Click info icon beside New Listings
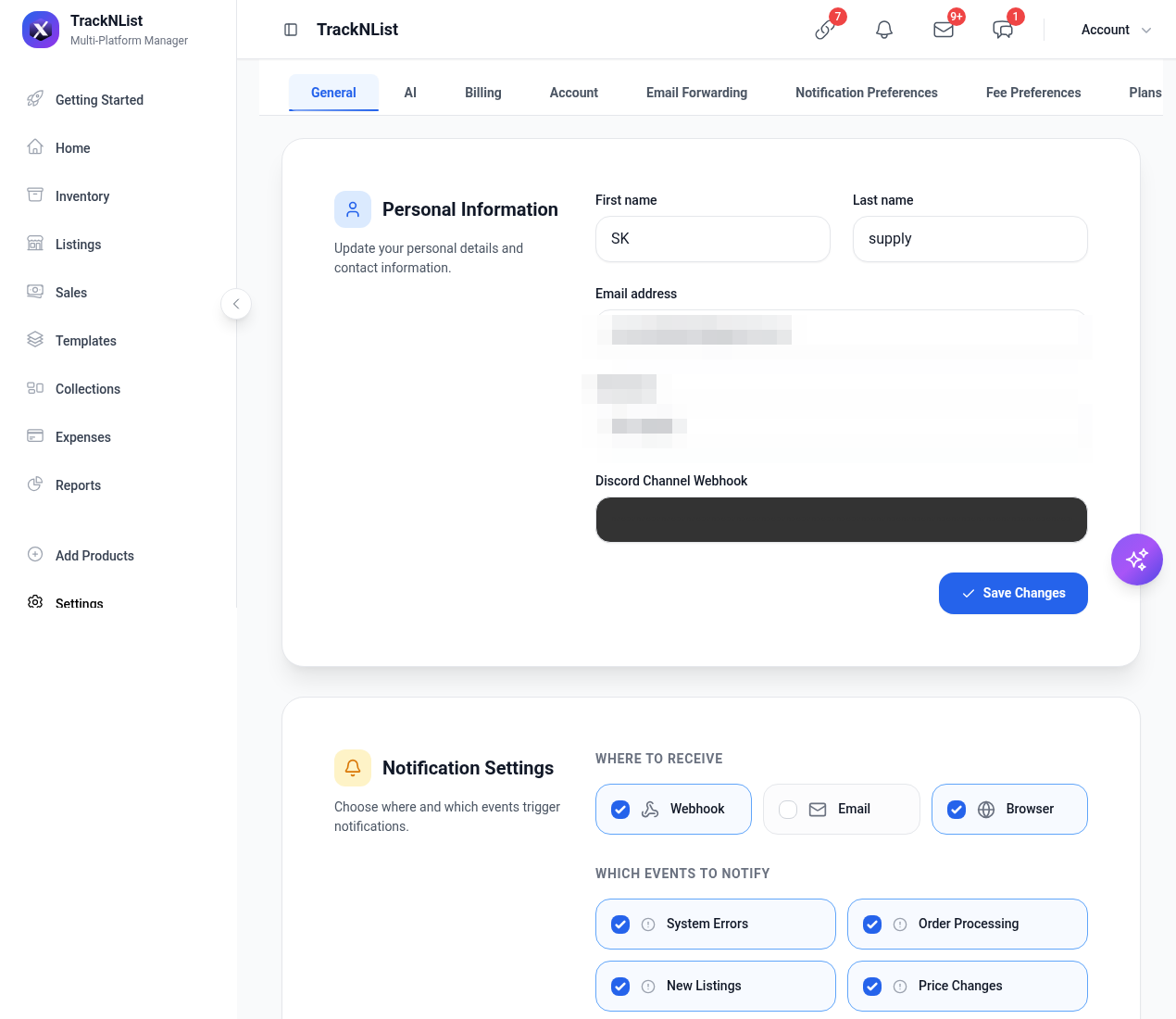This screenshot has width=1176, height=1019. [648, 987]
